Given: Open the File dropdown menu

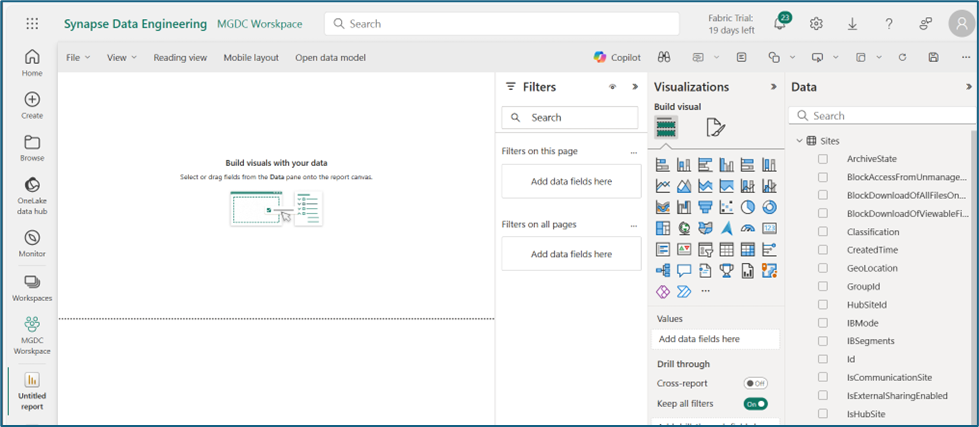Looking at the screenshot, I should 78,57.
